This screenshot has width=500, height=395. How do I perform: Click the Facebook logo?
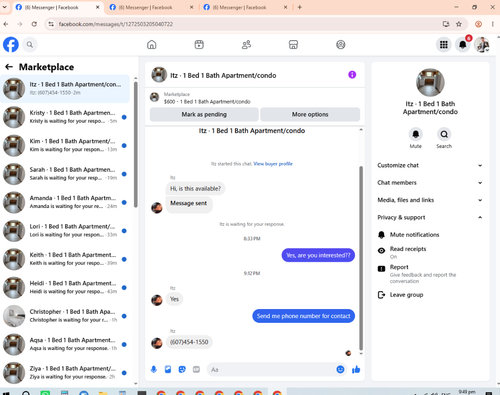click(x=11, y=44)
